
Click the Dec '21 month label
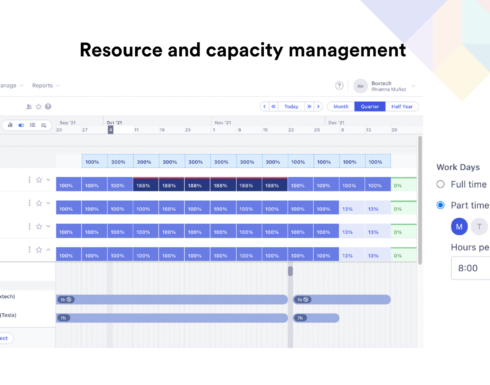coord(336,123)
